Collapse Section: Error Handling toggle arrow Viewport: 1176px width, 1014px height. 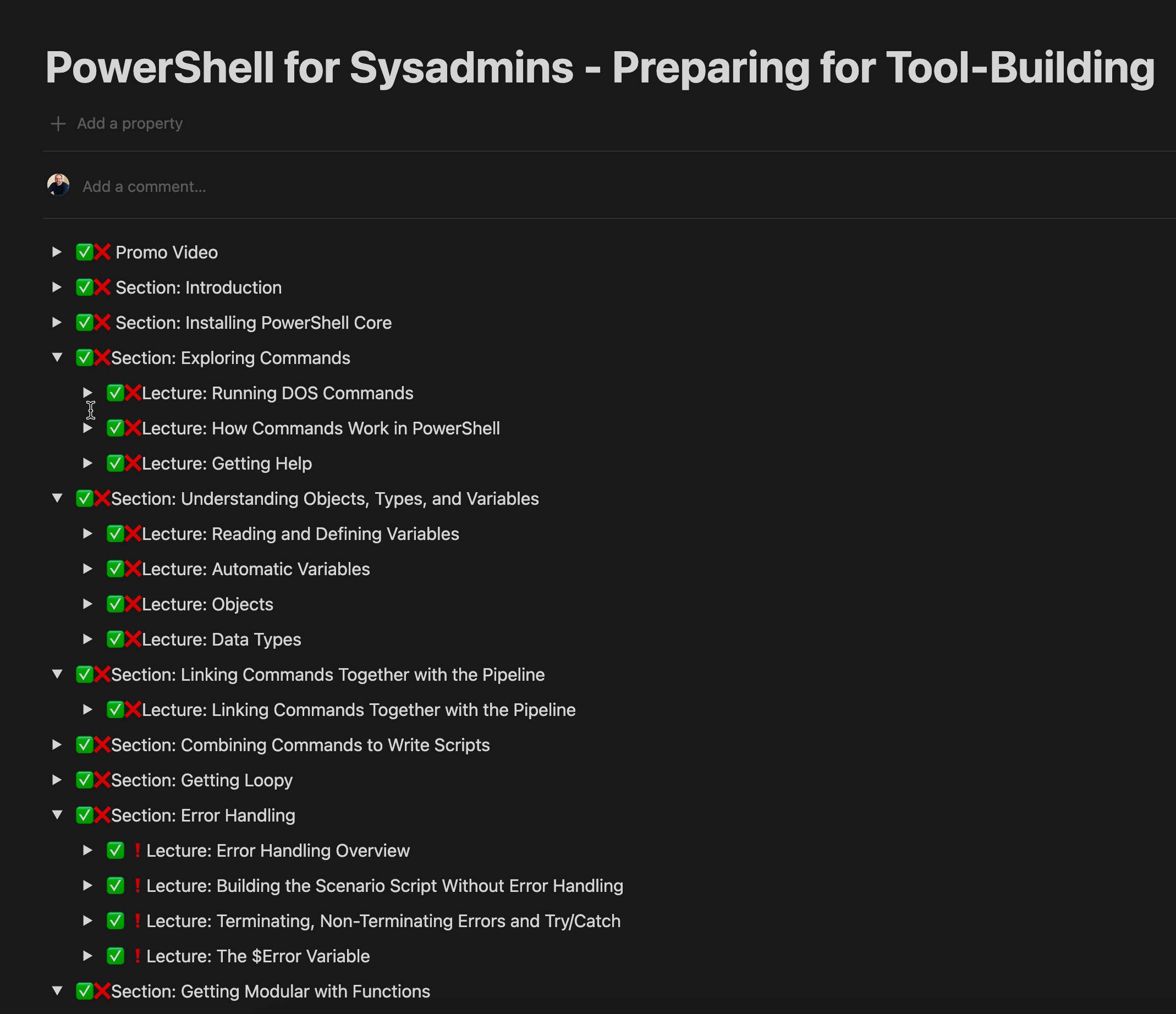pos(57,815)
